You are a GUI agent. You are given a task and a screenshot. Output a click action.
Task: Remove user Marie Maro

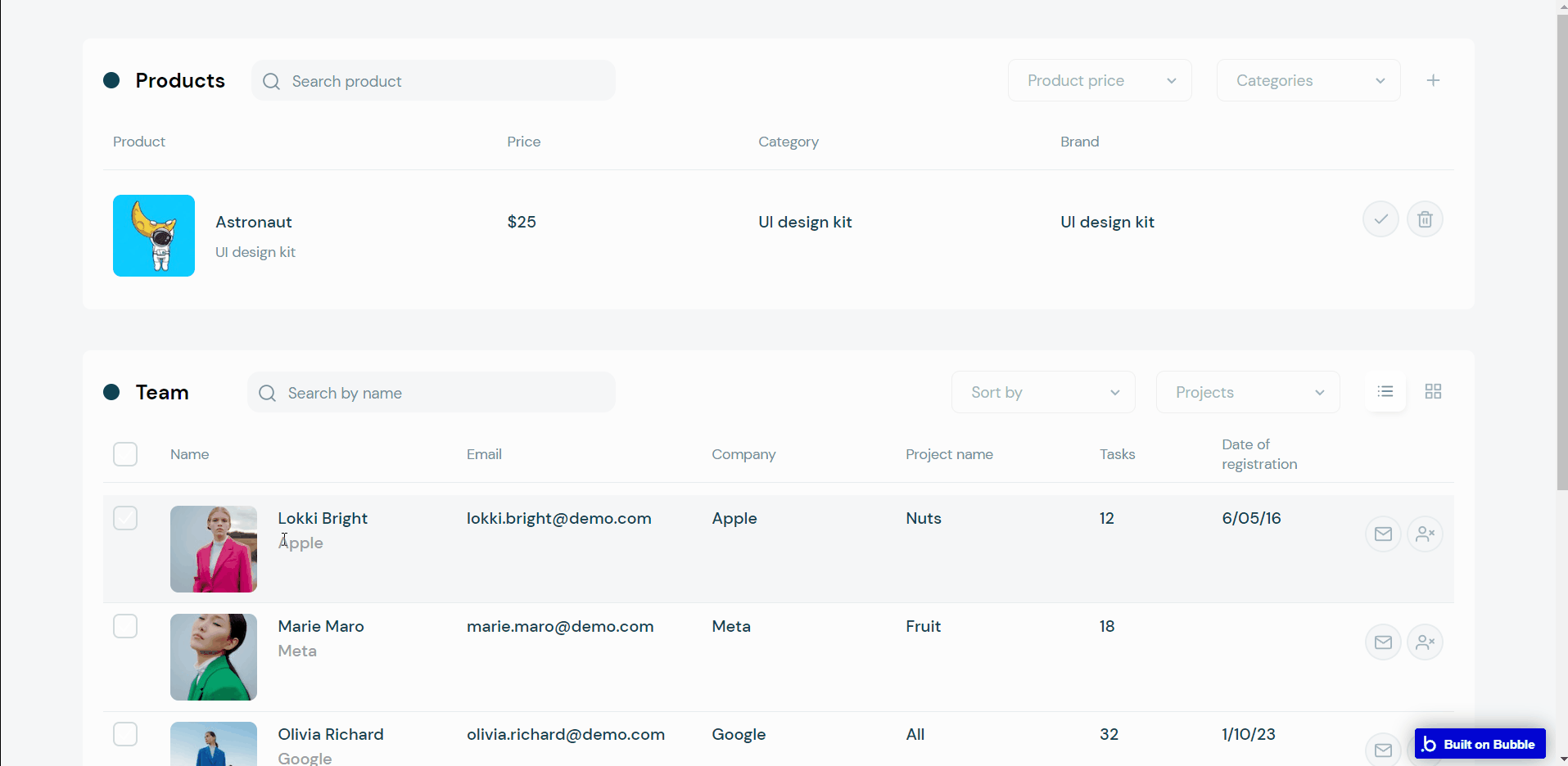pos(1425,642)
